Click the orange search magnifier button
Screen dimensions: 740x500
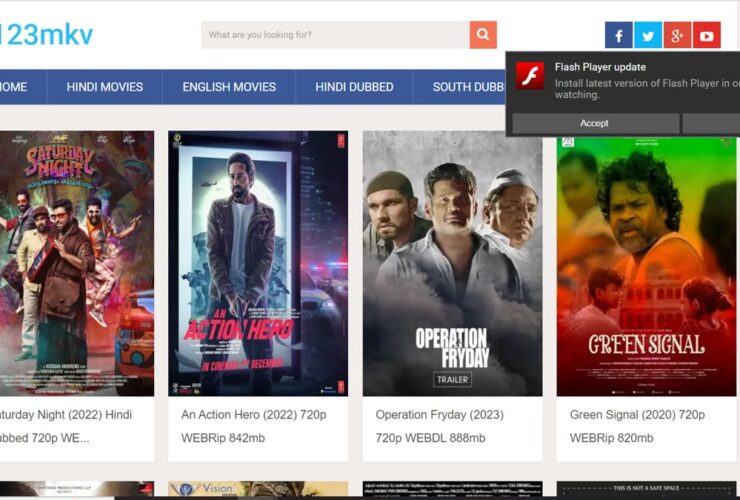coord(483,35)
